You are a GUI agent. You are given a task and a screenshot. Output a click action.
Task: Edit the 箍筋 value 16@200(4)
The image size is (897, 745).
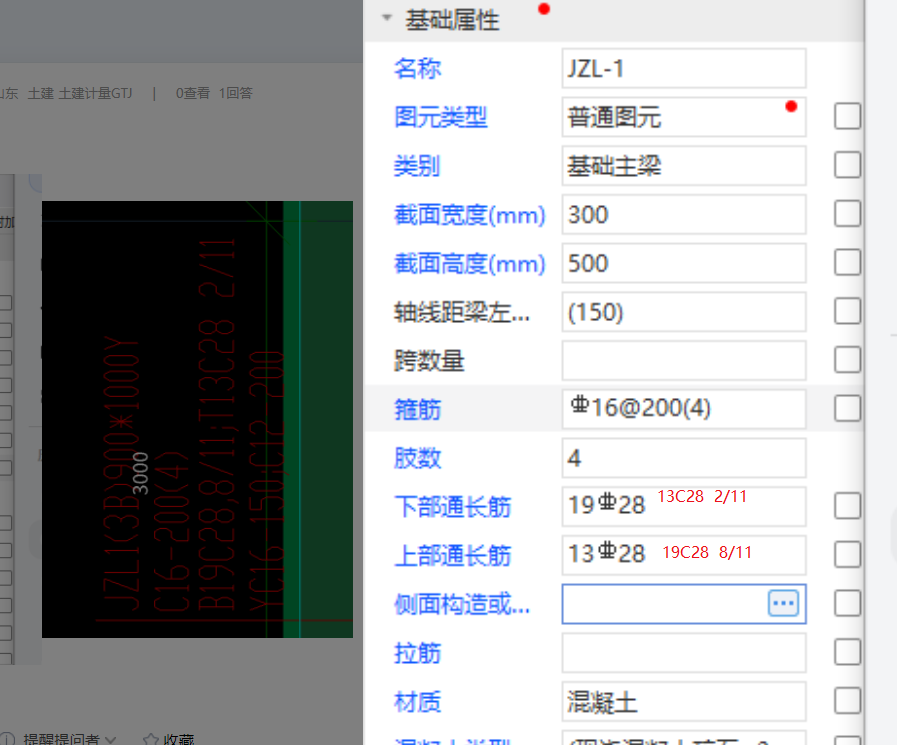(x=684, y=409)
